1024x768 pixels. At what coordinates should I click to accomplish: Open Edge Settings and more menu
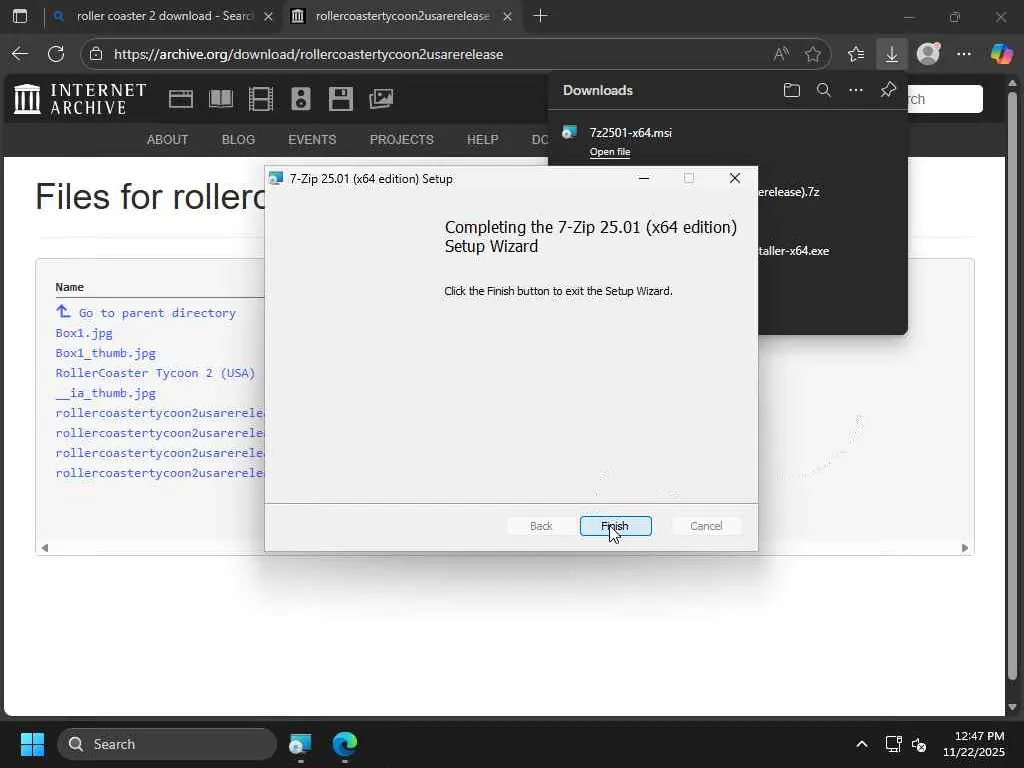(964, 54)
